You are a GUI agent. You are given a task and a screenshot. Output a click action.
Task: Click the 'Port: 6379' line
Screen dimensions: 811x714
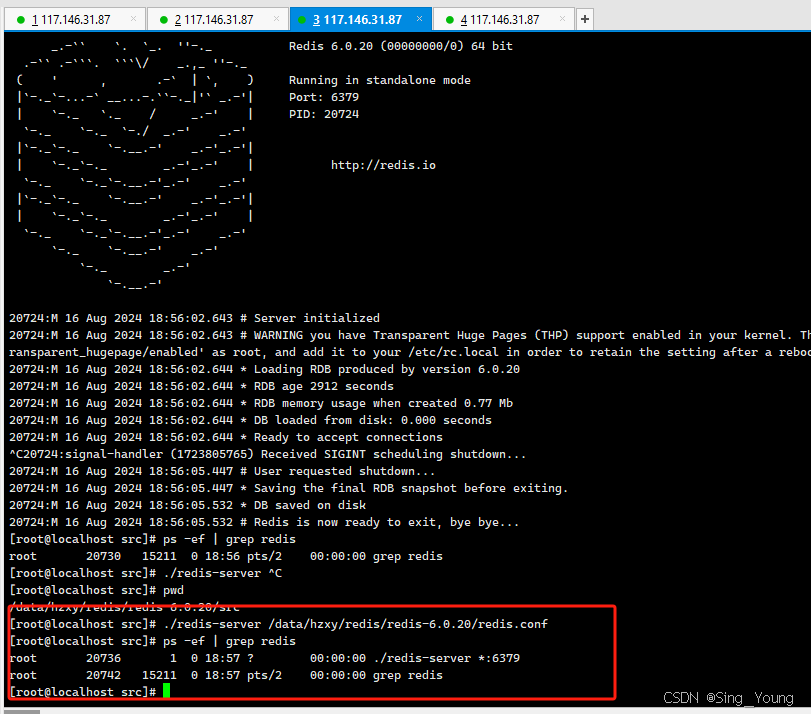point(324,97)
